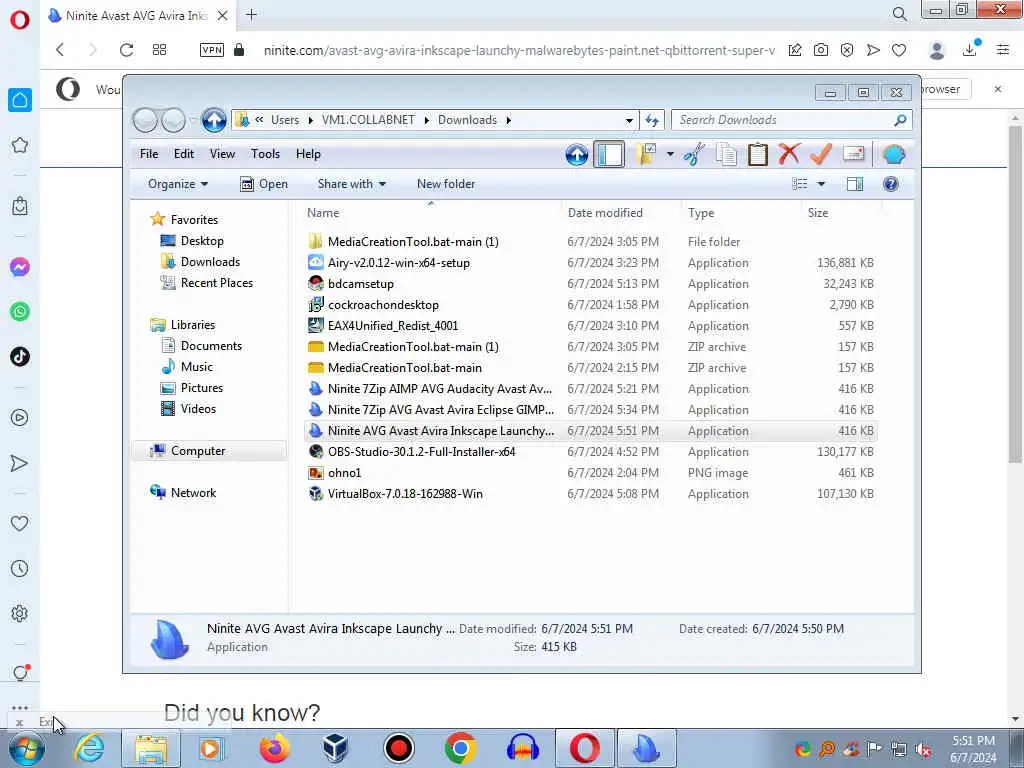Select Music library

[x=197, y=367]
